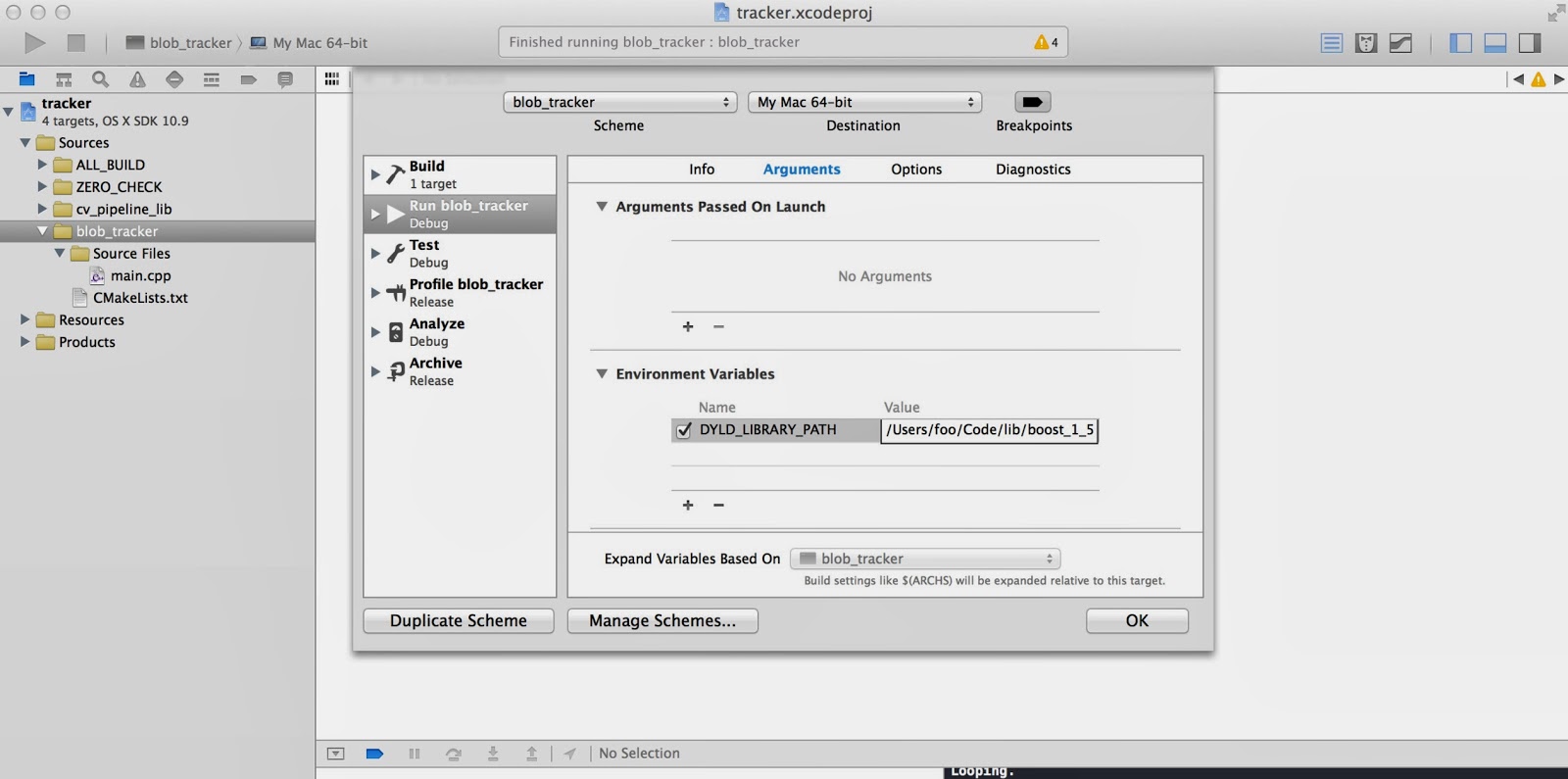
Task: Click the related items grid icon
Action: pos(332,79)
